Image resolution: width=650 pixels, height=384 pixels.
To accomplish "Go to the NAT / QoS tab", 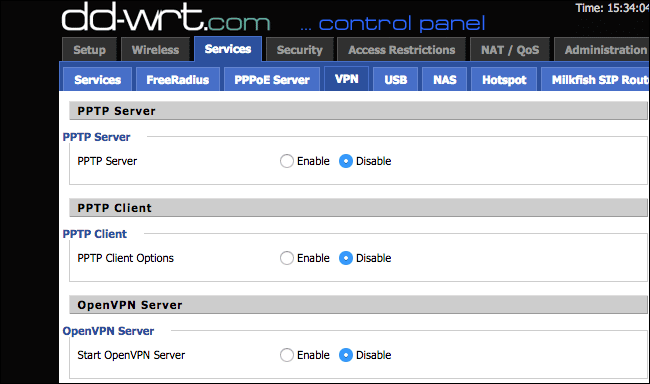I will pos(510,50).
